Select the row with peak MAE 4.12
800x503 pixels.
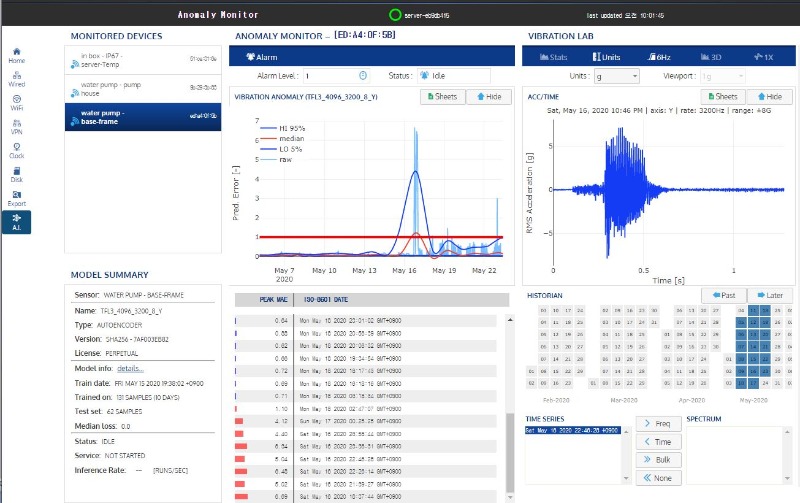click(x=365, y=421)
